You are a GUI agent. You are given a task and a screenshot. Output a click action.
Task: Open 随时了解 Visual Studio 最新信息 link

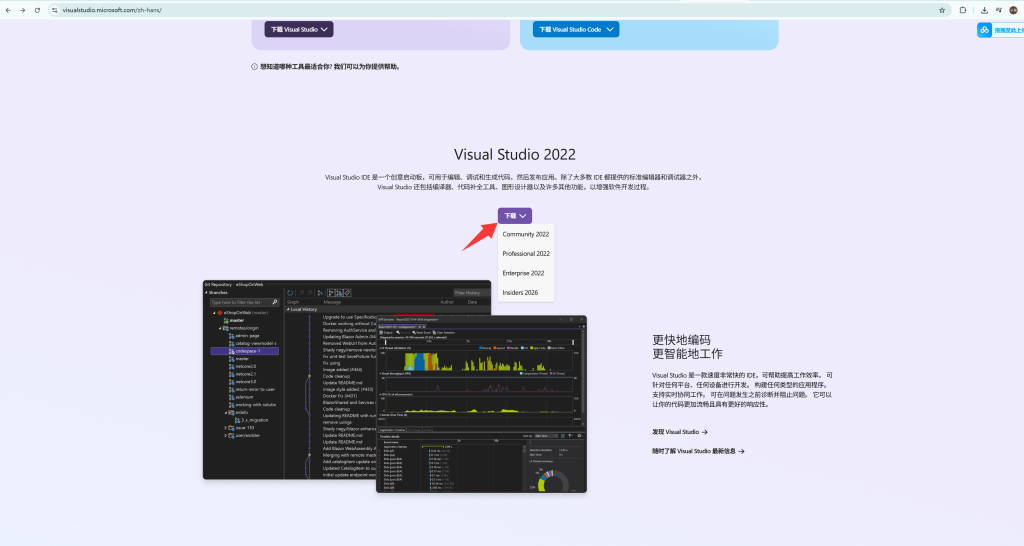[x=698, y=451]
